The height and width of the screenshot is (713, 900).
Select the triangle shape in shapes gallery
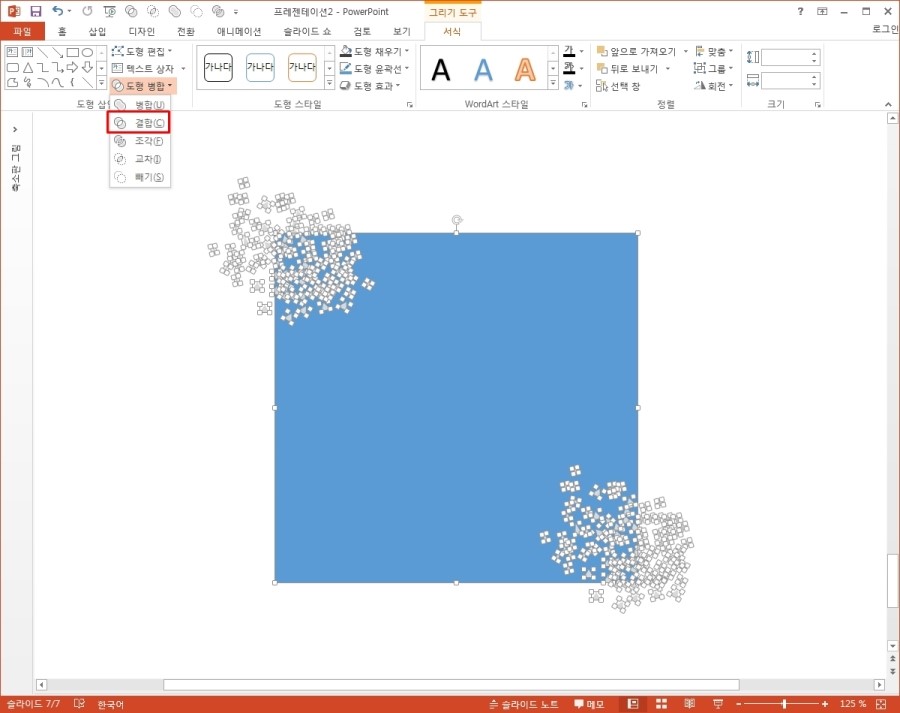[x=28, y=68]
